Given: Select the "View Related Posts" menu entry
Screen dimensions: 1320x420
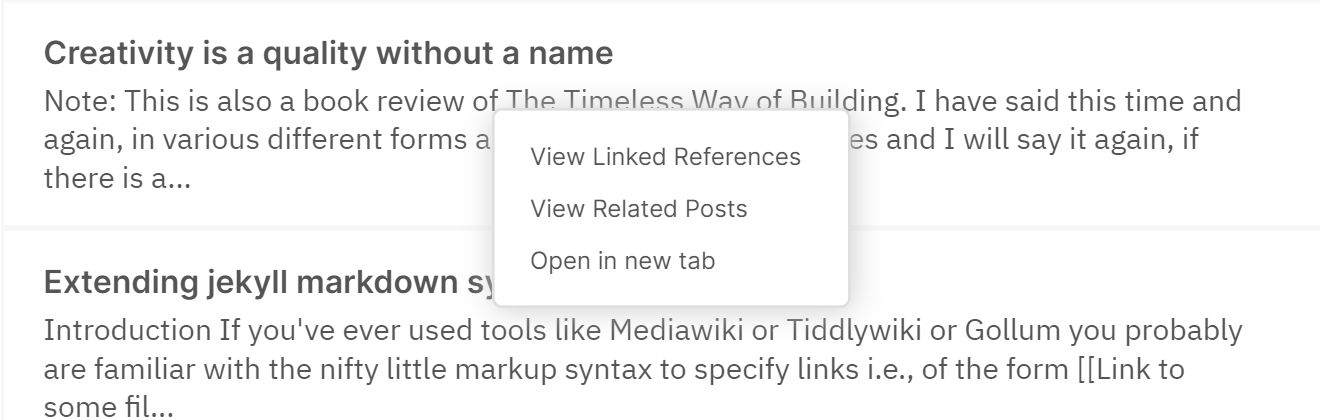Looking at the screenshot, I should tap(638, 209).
